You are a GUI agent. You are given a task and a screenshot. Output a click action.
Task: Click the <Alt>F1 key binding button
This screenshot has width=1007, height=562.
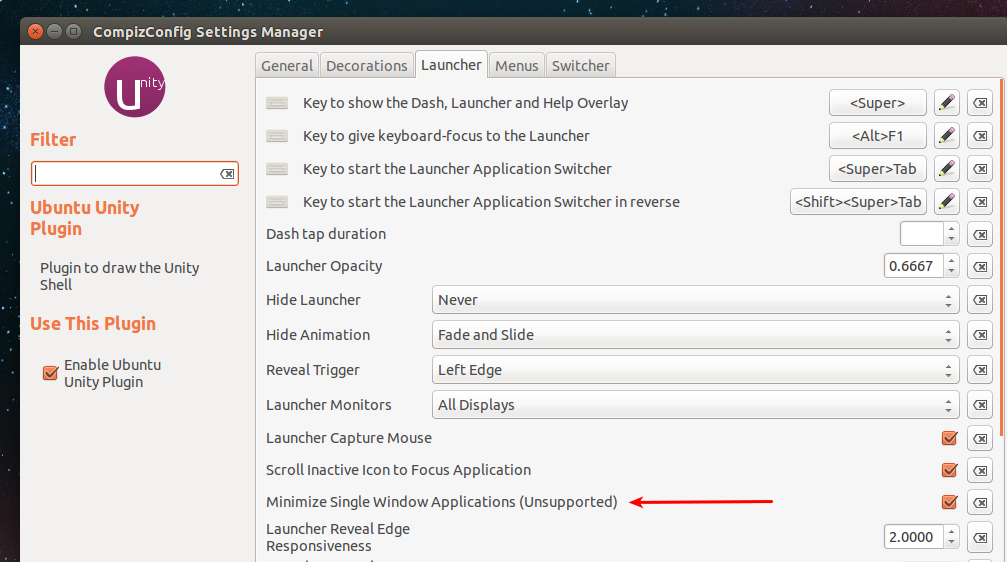click(877, 136)
